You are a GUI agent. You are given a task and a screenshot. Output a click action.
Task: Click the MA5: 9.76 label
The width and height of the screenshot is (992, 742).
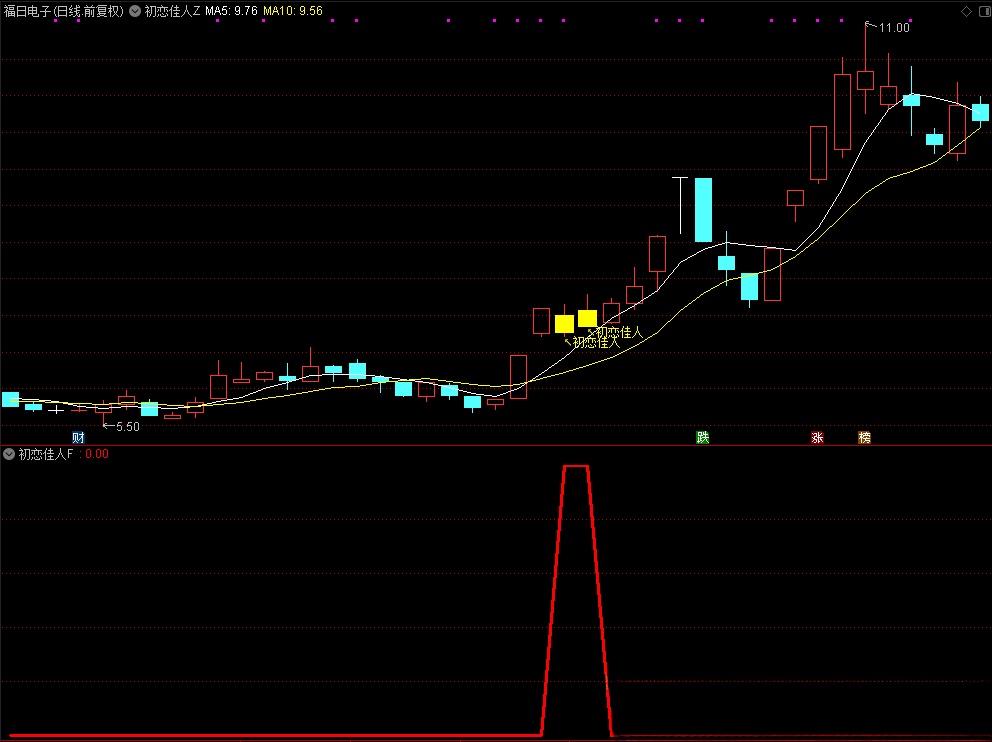231,12
